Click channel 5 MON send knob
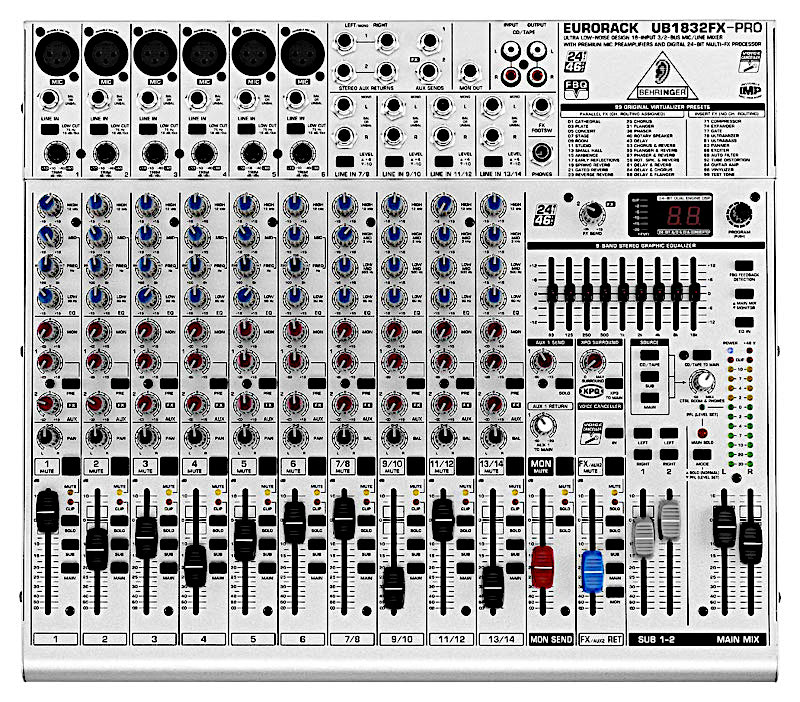 click(x=246, y=330)
